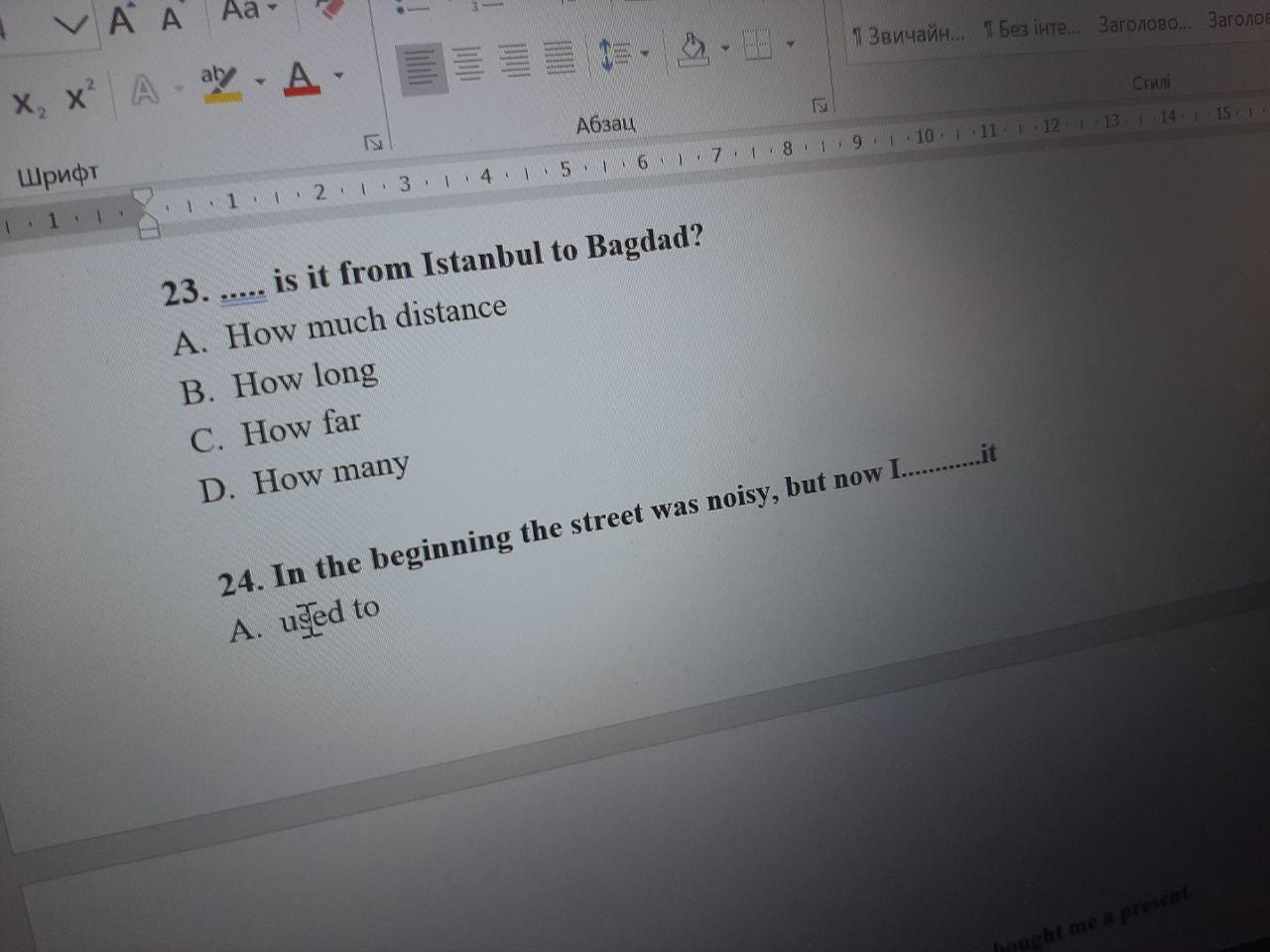Click the Шрифт group label
The height and width of the screenshot is (952, 1270).
click(x=58, y=177)
